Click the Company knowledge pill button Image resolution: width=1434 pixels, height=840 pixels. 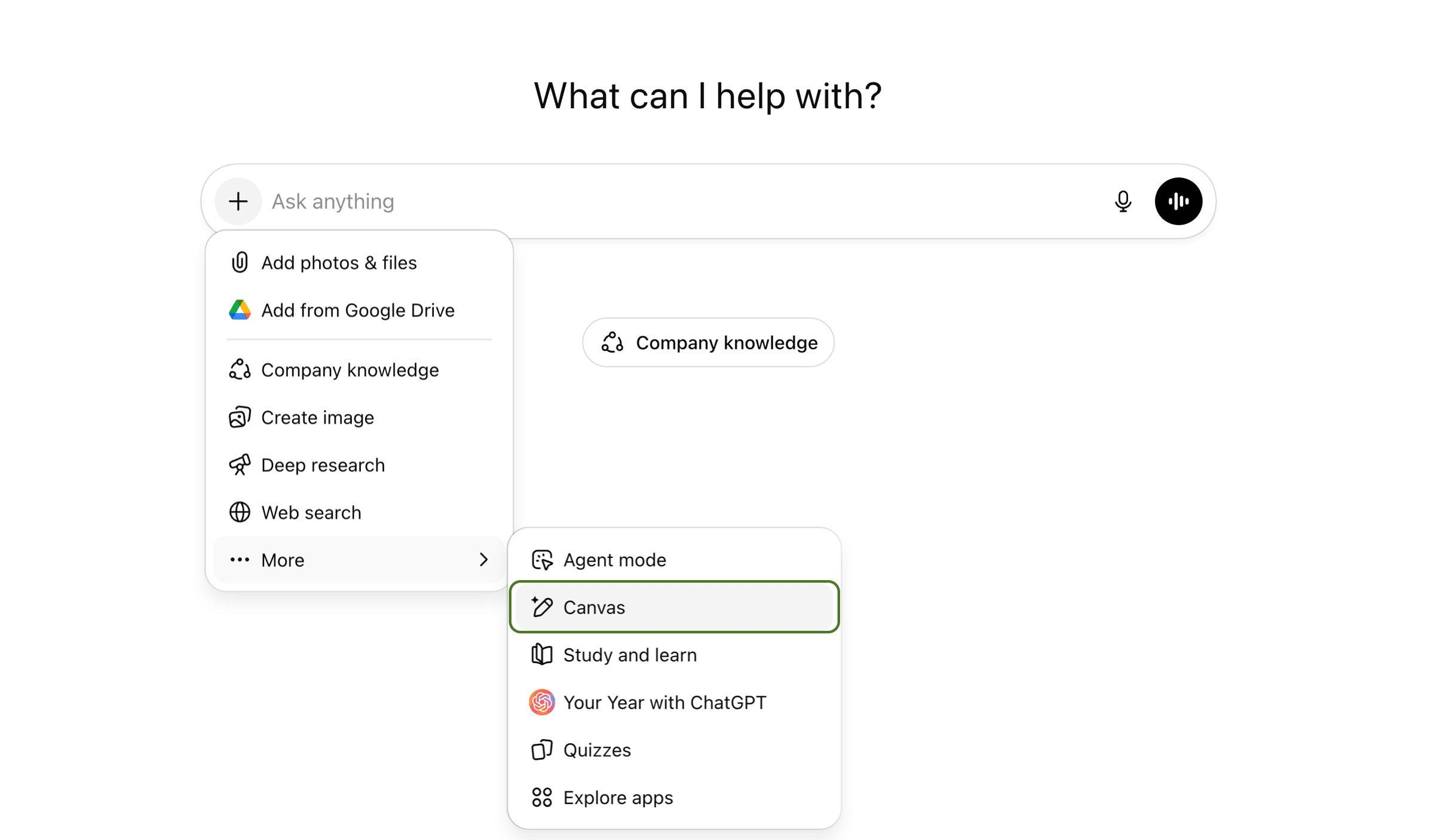point(708,342)
